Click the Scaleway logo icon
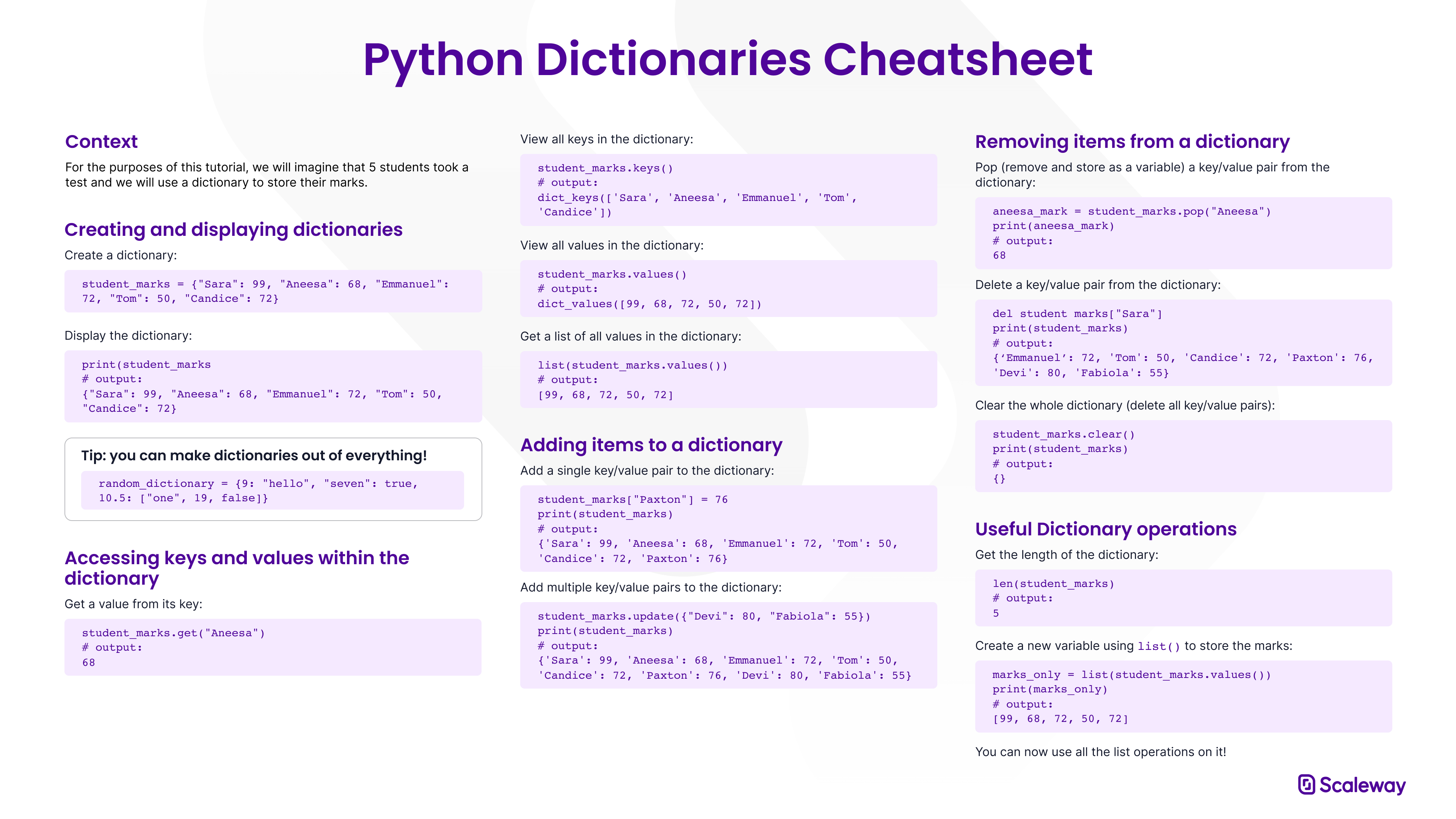 1306,784
